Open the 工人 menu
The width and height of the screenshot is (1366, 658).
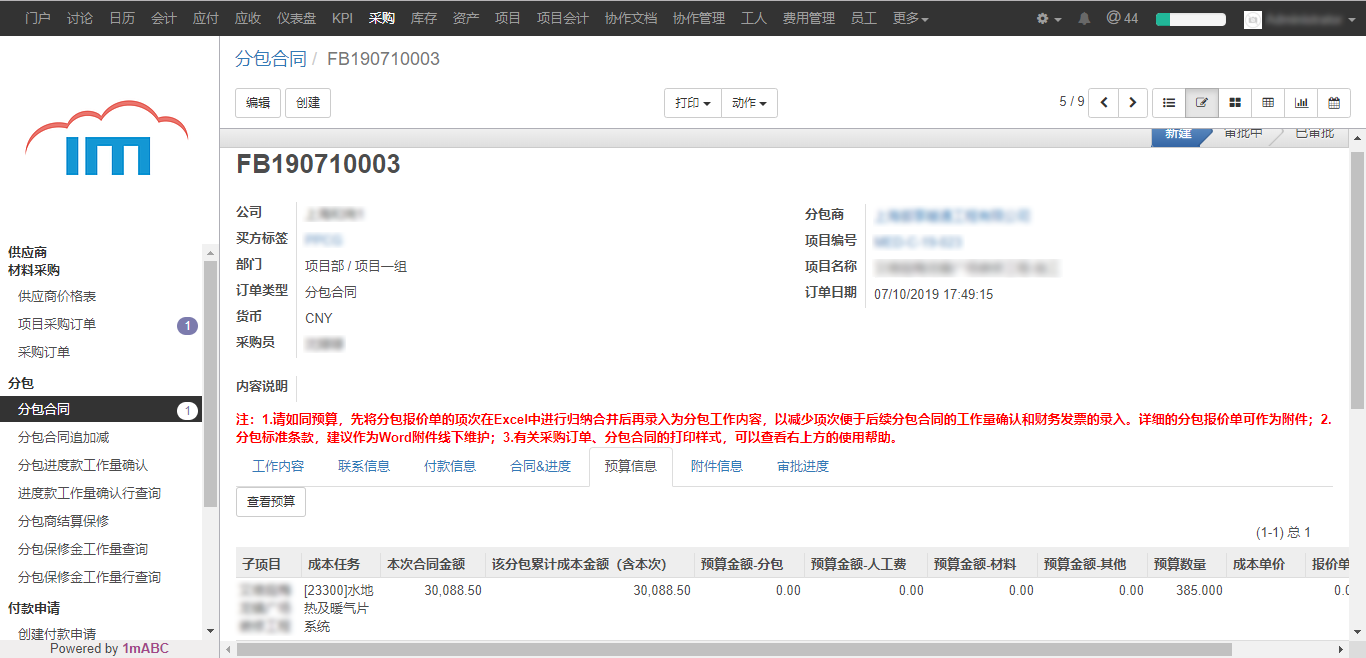[754, 18]
